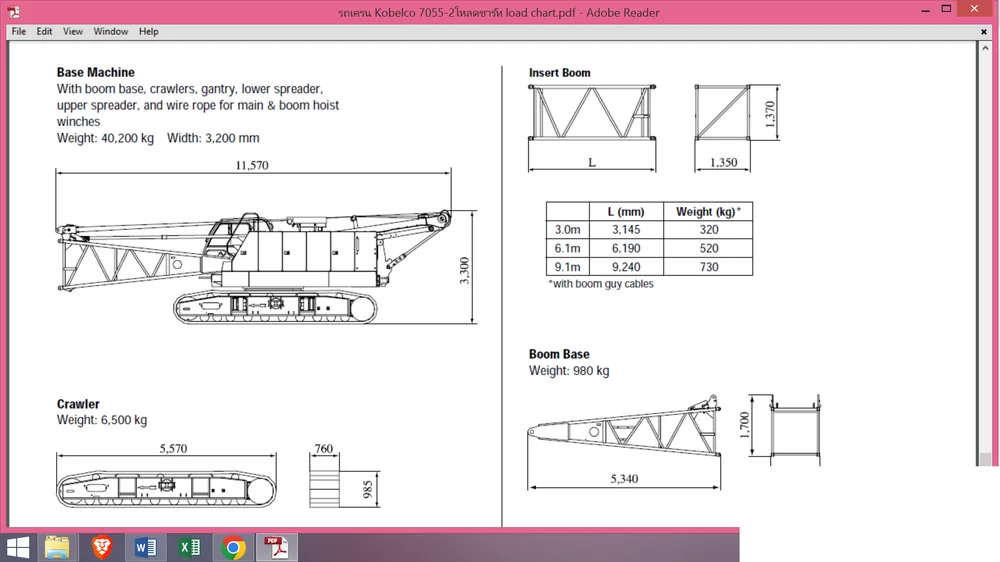Click the 760 crawler width label
1000x562 pixels.
point(323,448)
